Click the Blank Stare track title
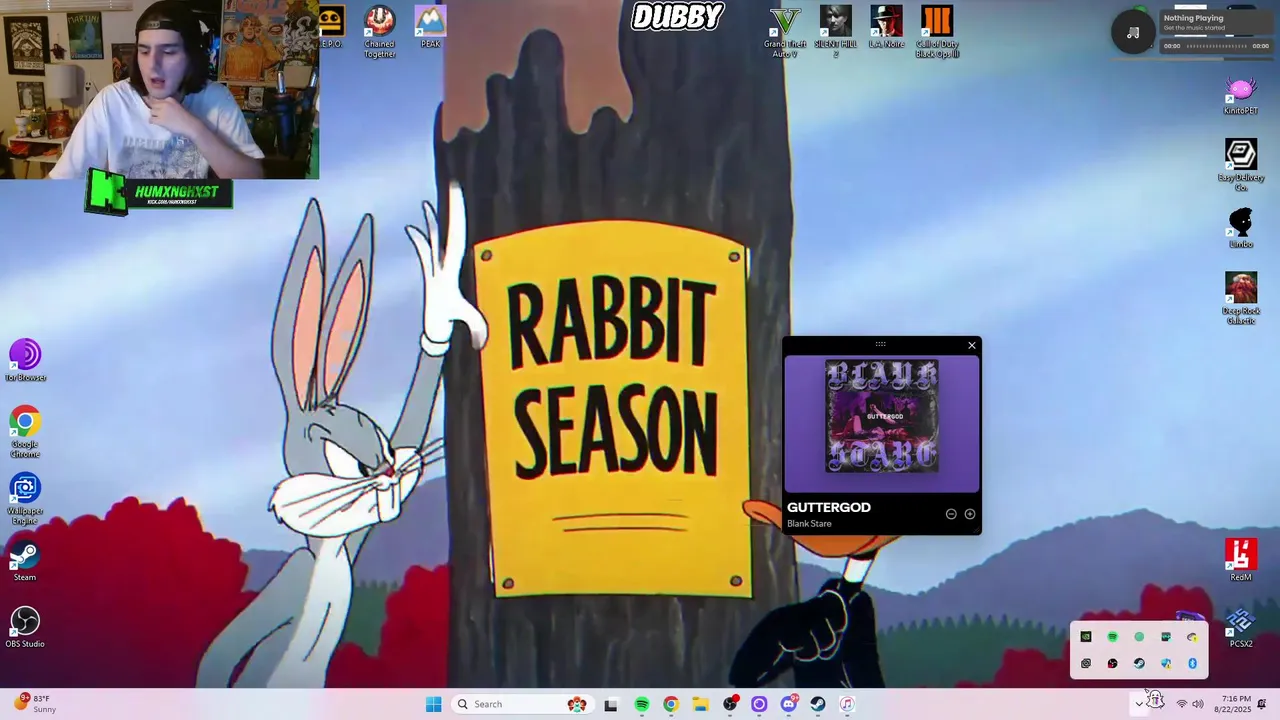The image size is (1280, 720). point(809,524)
